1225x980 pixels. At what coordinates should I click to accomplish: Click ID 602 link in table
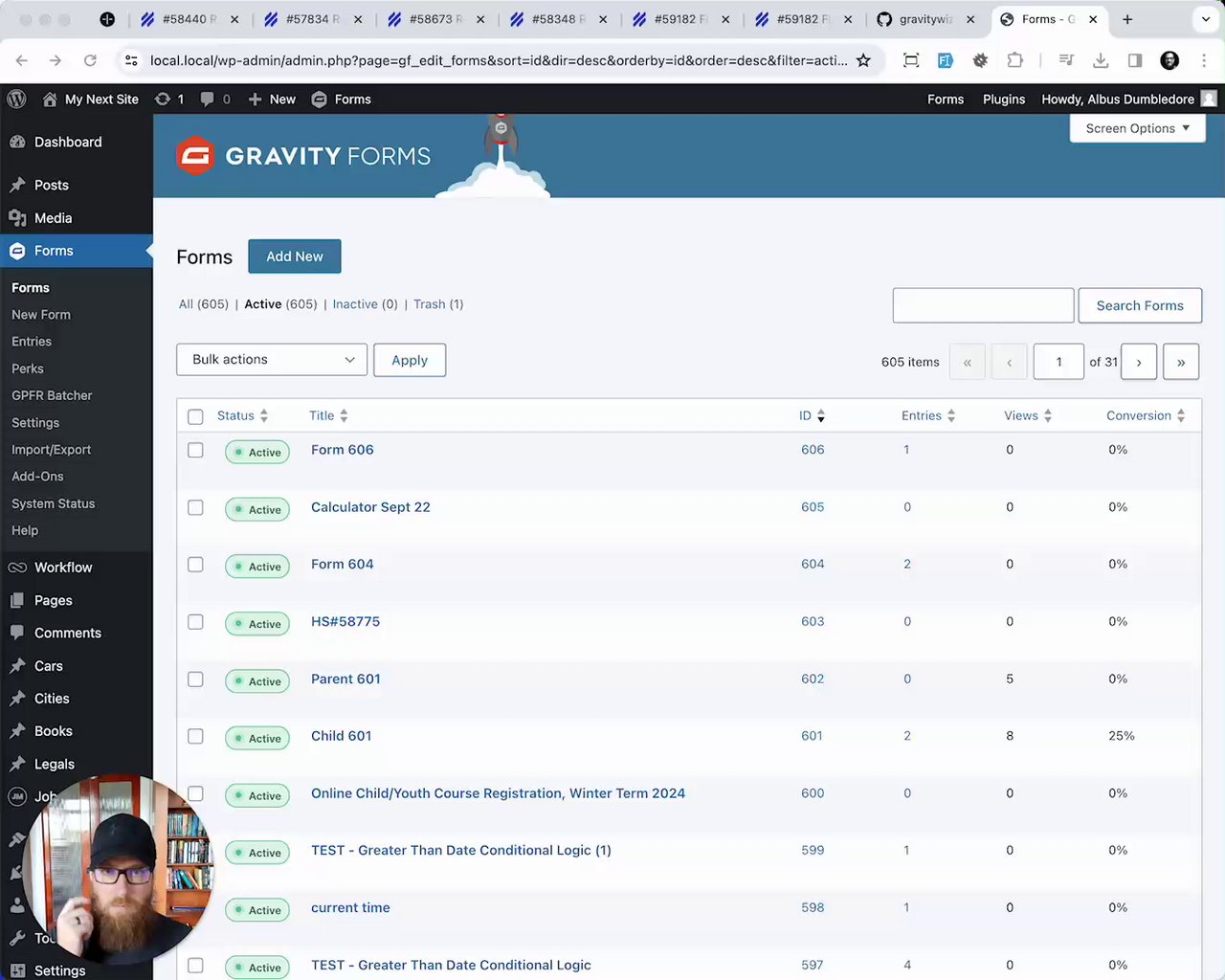(x=813, y=679)
